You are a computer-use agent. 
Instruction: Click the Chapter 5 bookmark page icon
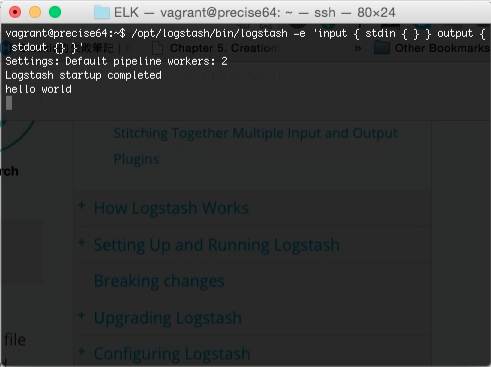click(157, 48)
